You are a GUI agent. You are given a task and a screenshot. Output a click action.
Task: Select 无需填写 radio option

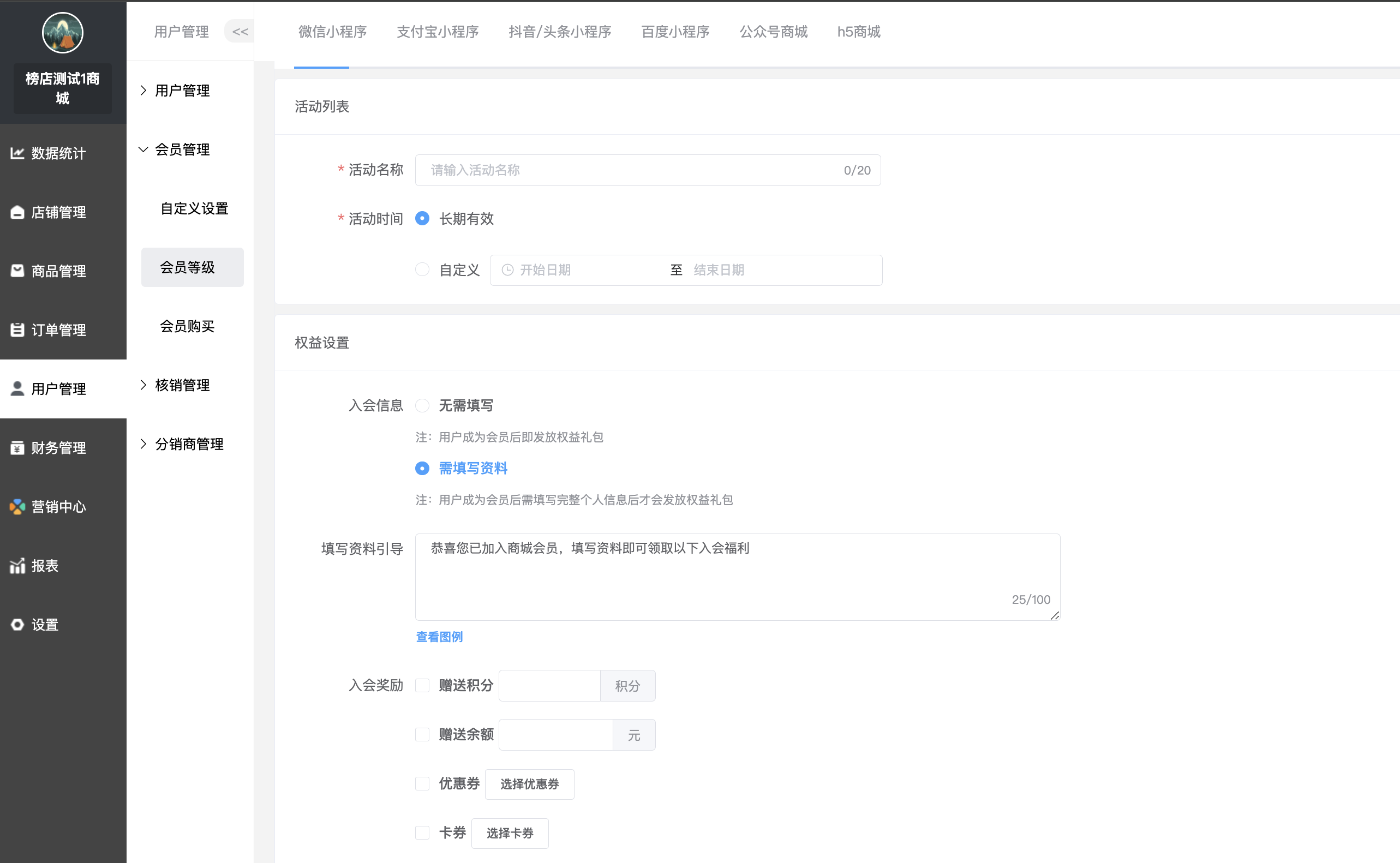click(422, 405)
